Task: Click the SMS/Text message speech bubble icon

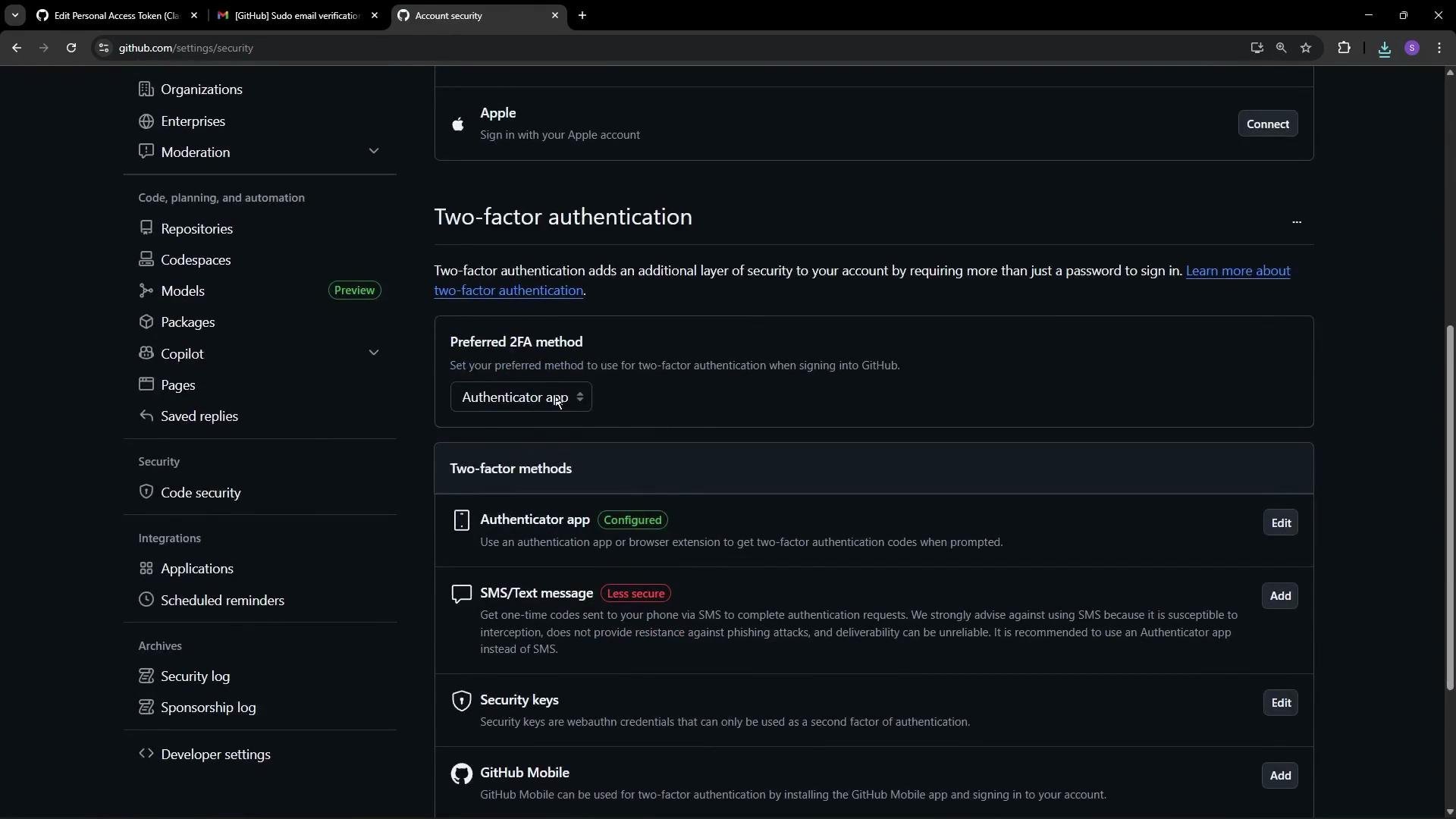Action: coord(461,594)
